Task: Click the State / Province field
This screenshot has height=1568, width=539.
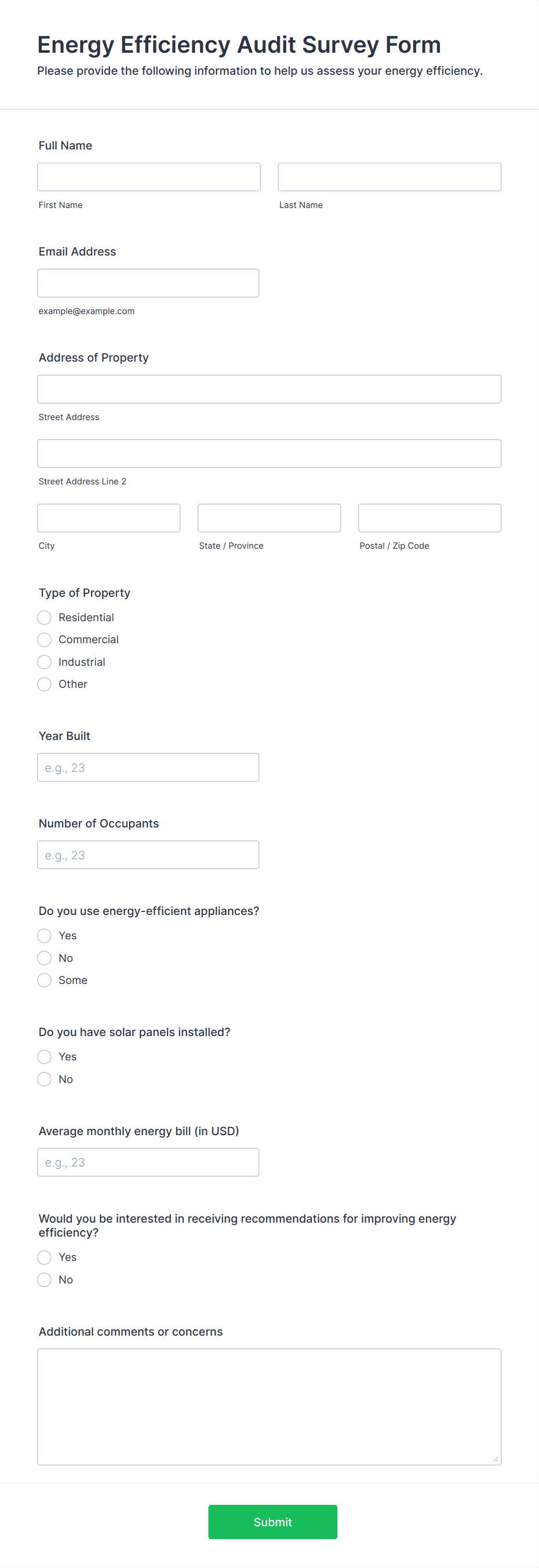Action: click(x=269, y=518)
